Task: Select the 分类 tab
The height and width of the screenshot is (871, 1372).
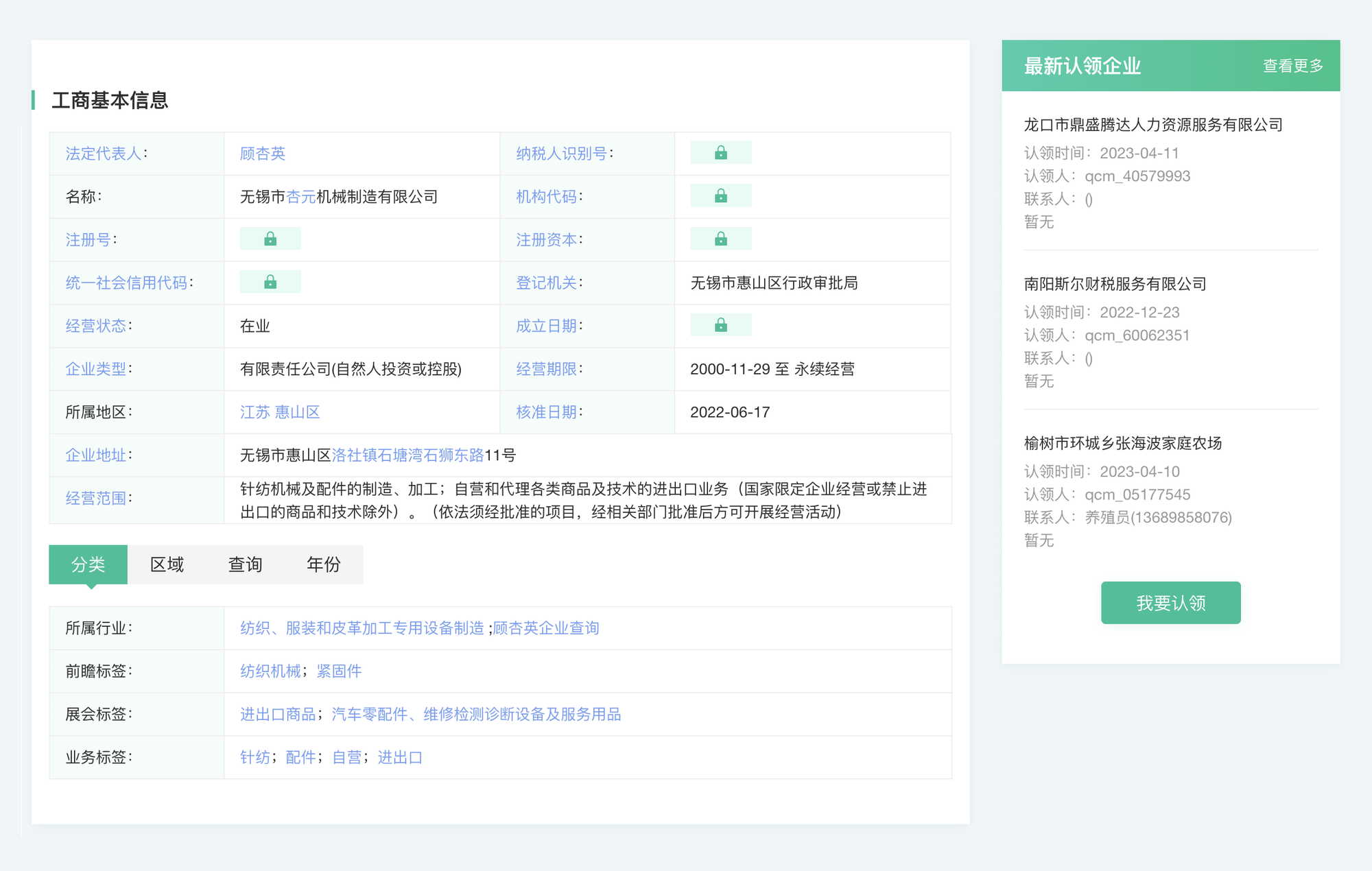Action: [x=88, y=564]
